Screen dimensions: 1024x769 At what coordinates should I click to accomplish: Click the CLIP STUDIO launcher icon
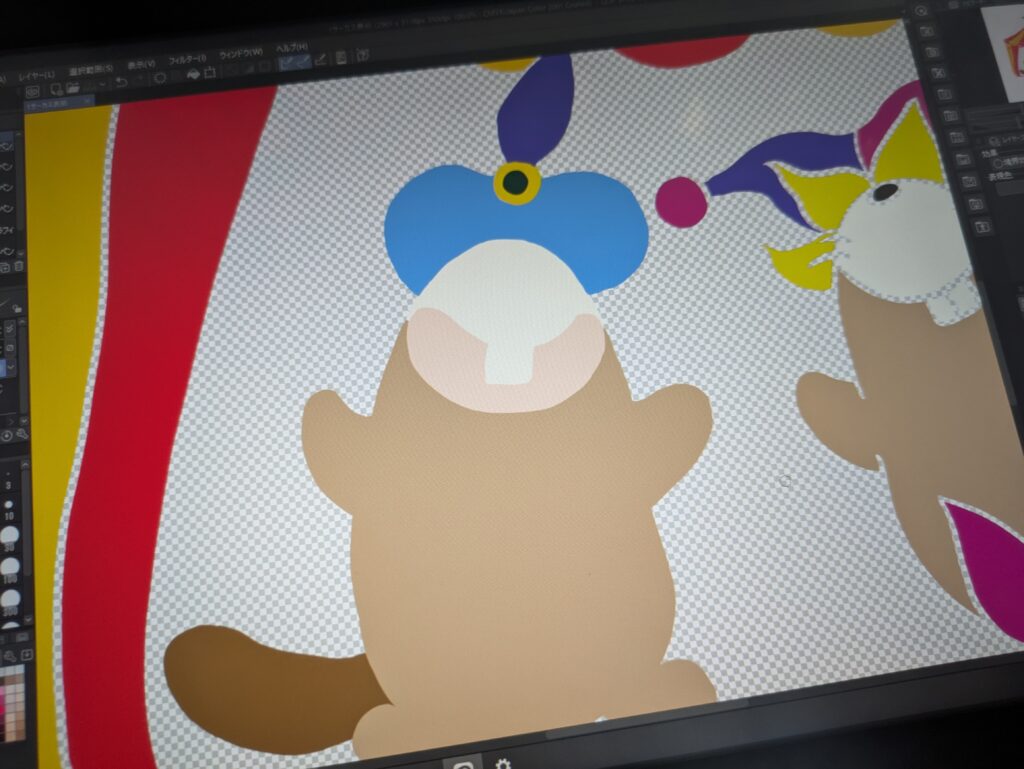pyautogui.click(x=32, y=92)
